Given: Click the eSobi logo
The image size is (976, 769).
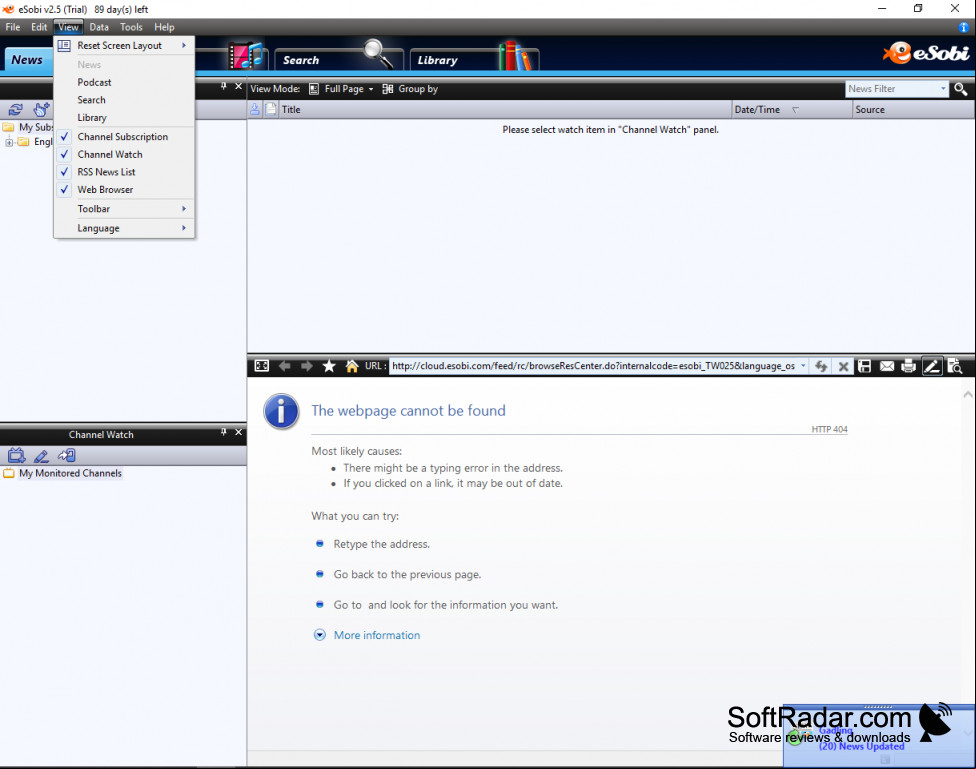Looking at the screenshot, I should (926, 54).
